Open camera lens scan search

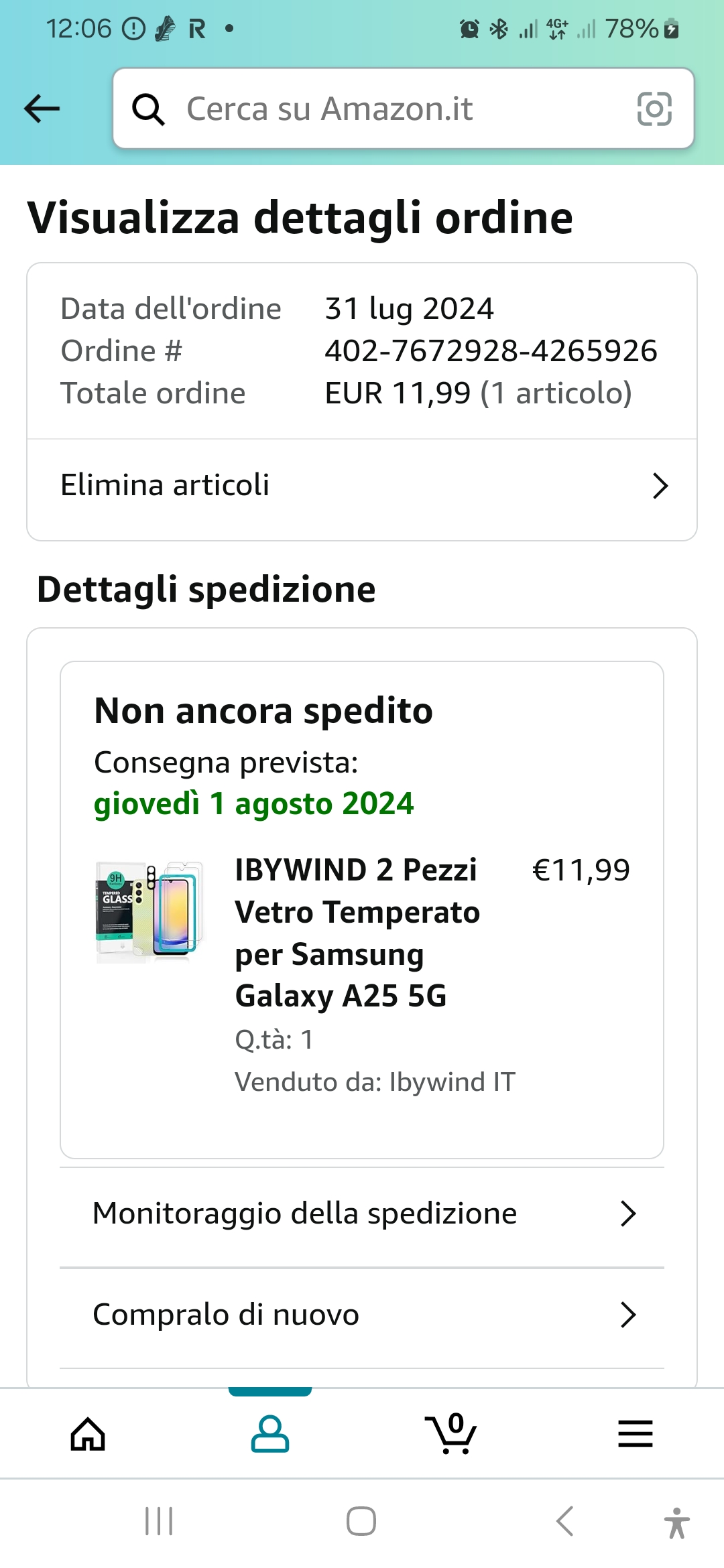654,109
